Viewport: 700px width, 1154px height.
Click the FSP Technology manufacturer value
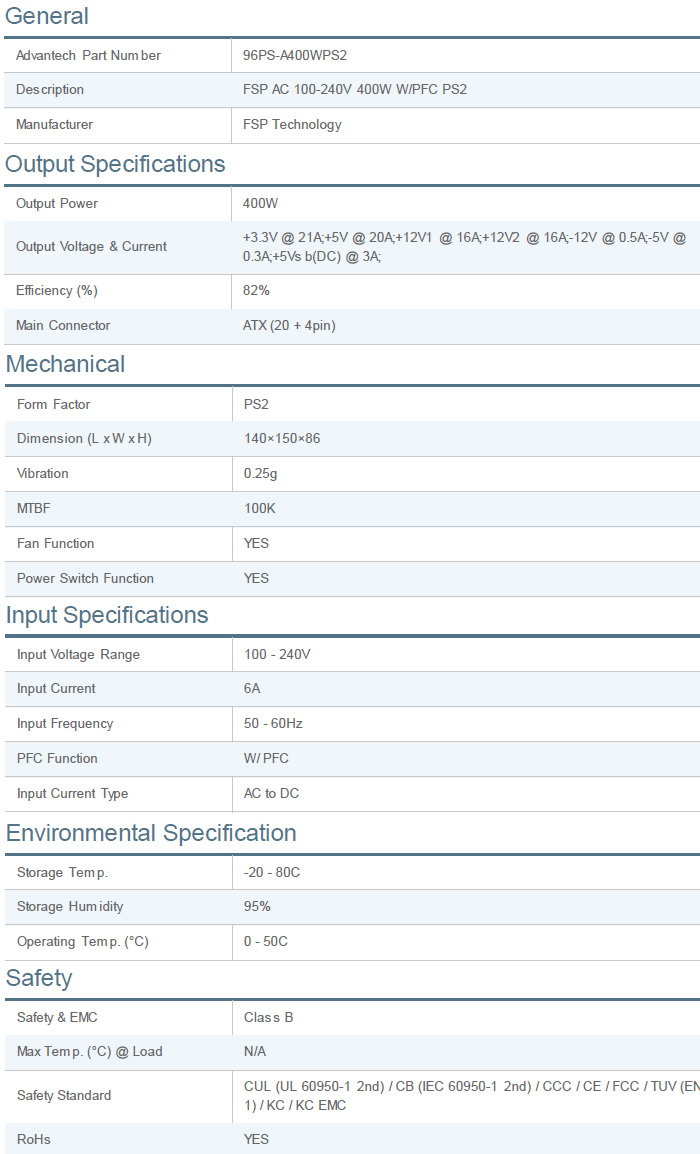(292, 125)
